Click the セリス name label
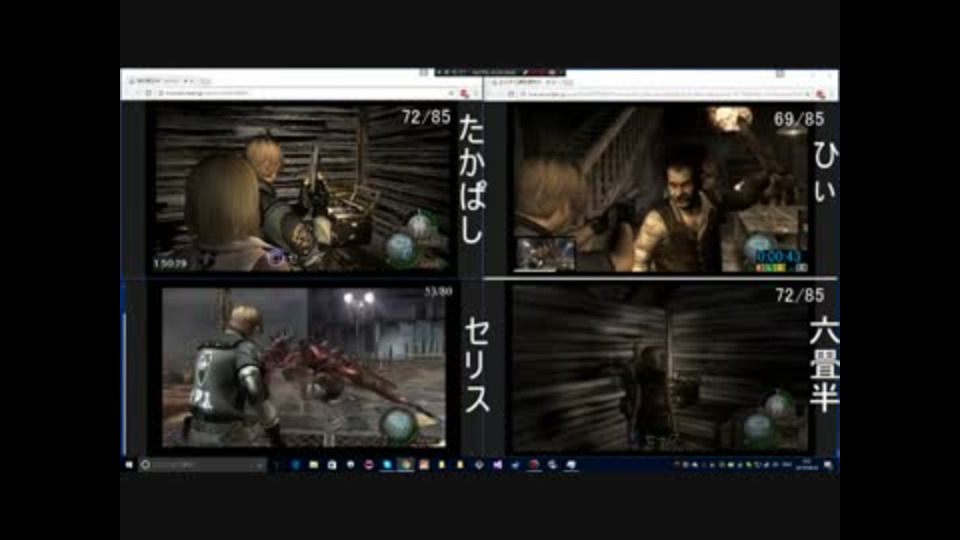 (477, 366)
